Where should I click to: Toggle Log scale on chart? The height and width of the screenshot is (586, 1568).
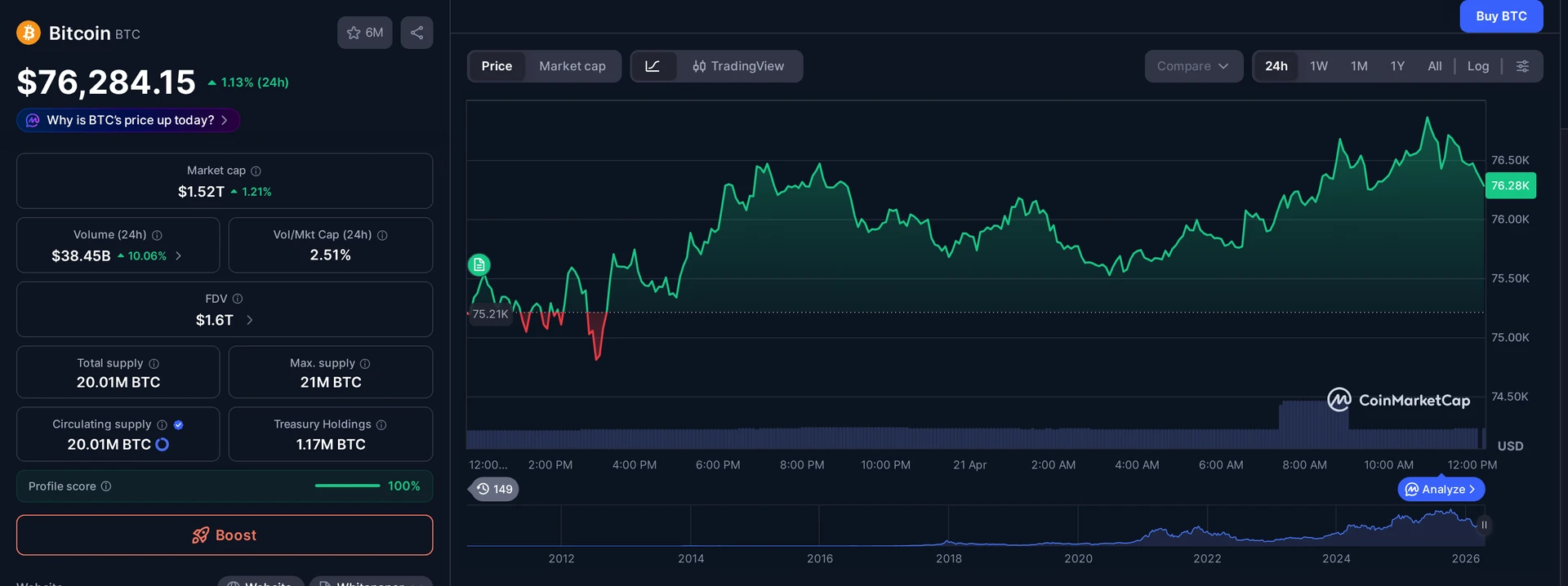click(x=1478, y=66)
